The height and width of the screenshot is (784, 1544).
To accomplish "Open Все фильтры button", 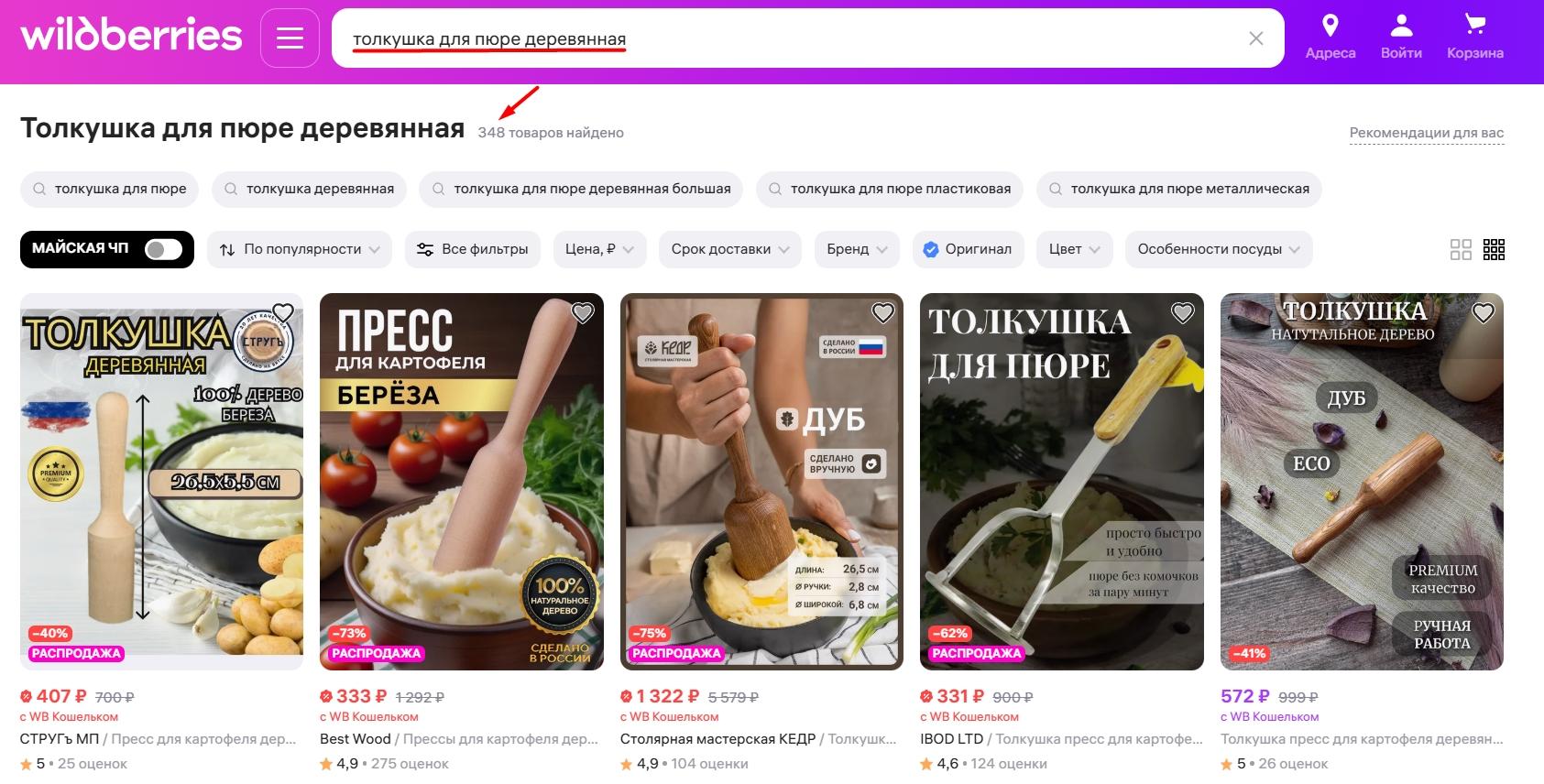I will click(473, 249).
